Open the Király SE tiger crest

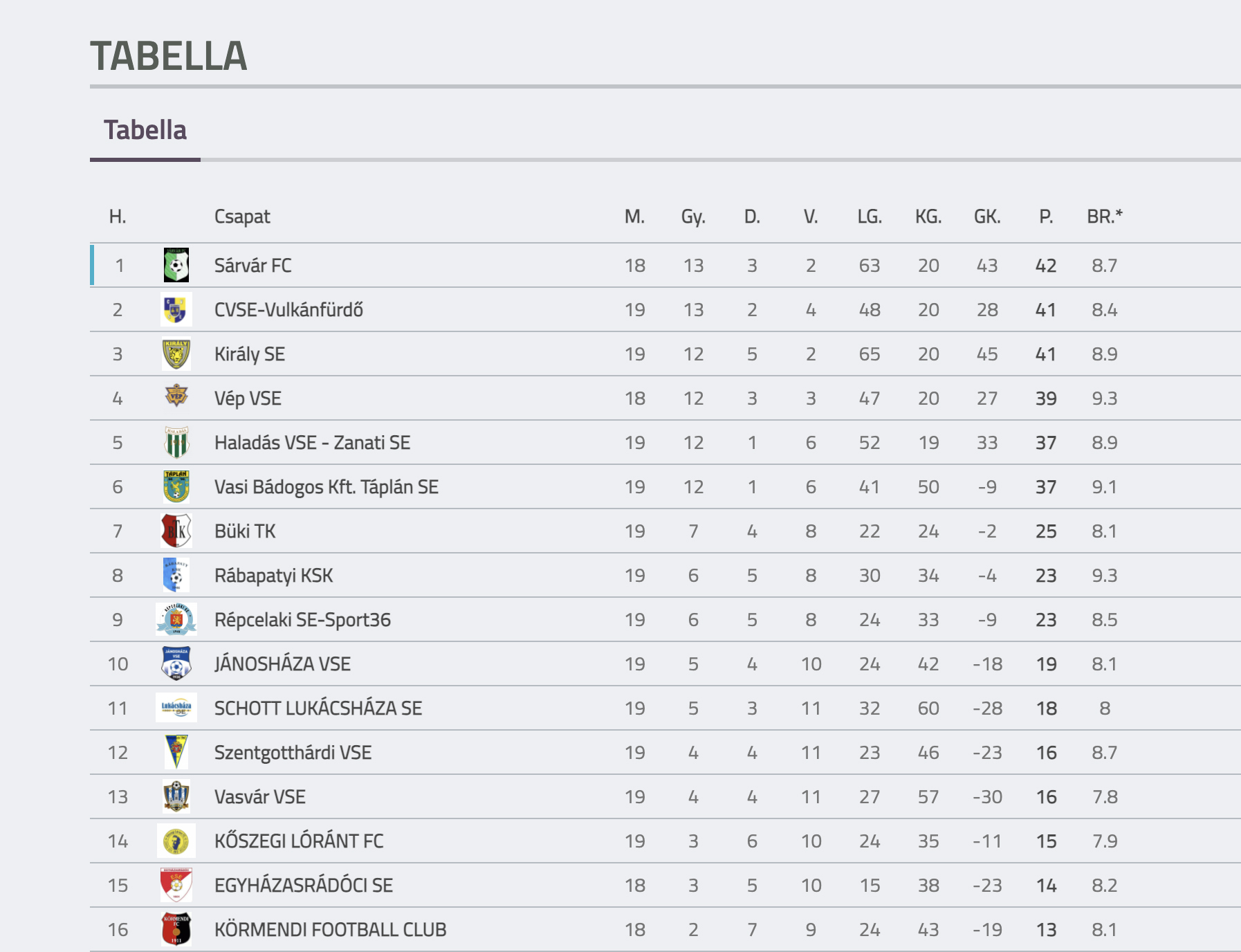176,354
